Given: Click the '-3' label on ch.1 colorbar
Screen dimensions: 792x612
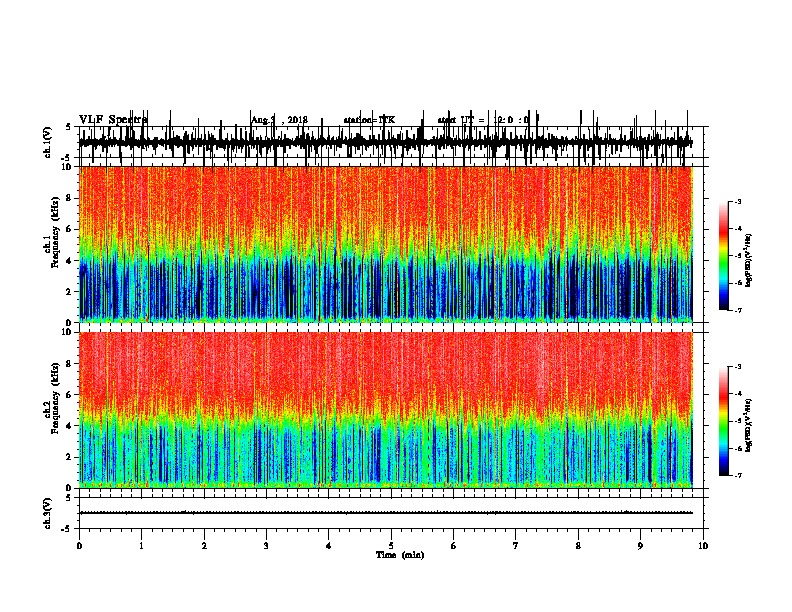Looking at the screenshot, I should tap(737, 202).
